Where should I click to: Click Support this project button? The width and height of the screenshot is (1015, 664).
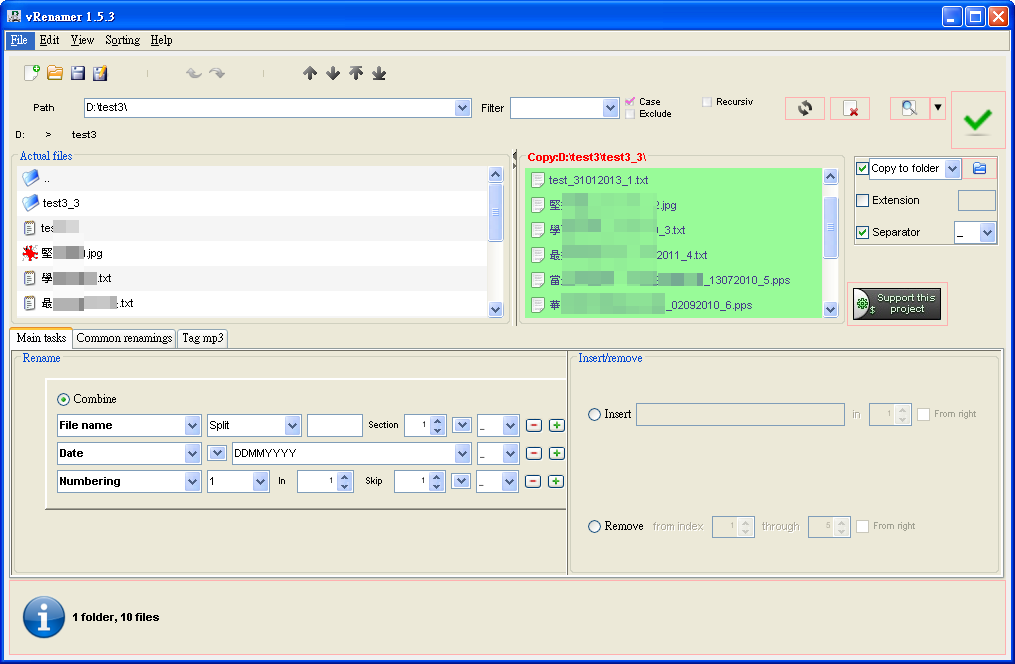click(897, 304)
